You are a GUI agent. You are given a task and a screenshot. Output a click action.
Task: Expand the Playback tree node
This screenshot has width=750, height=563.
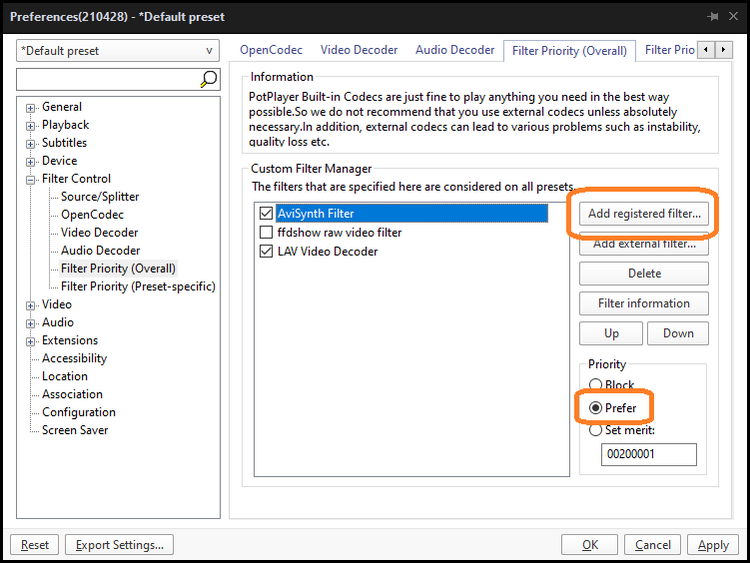coord(31,126)
